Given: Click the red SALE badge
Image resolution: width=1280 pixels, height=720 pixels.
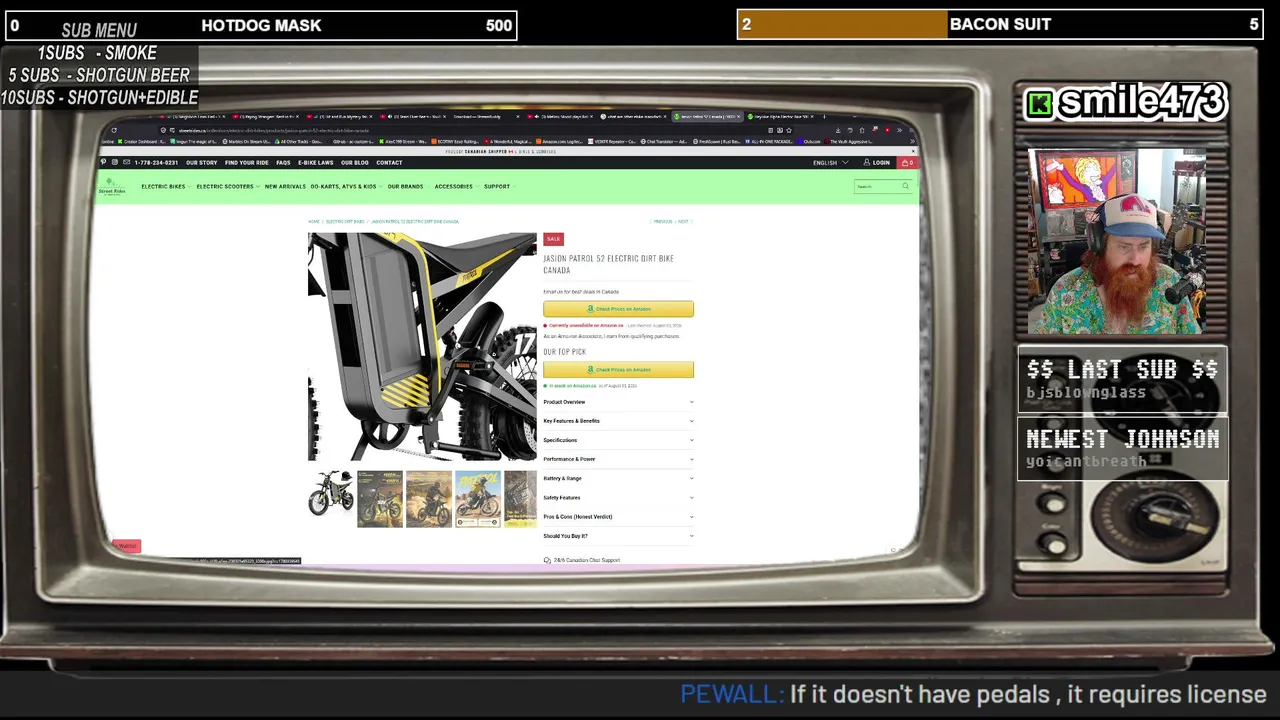Looking at the screenshot, I should [553, 239].
